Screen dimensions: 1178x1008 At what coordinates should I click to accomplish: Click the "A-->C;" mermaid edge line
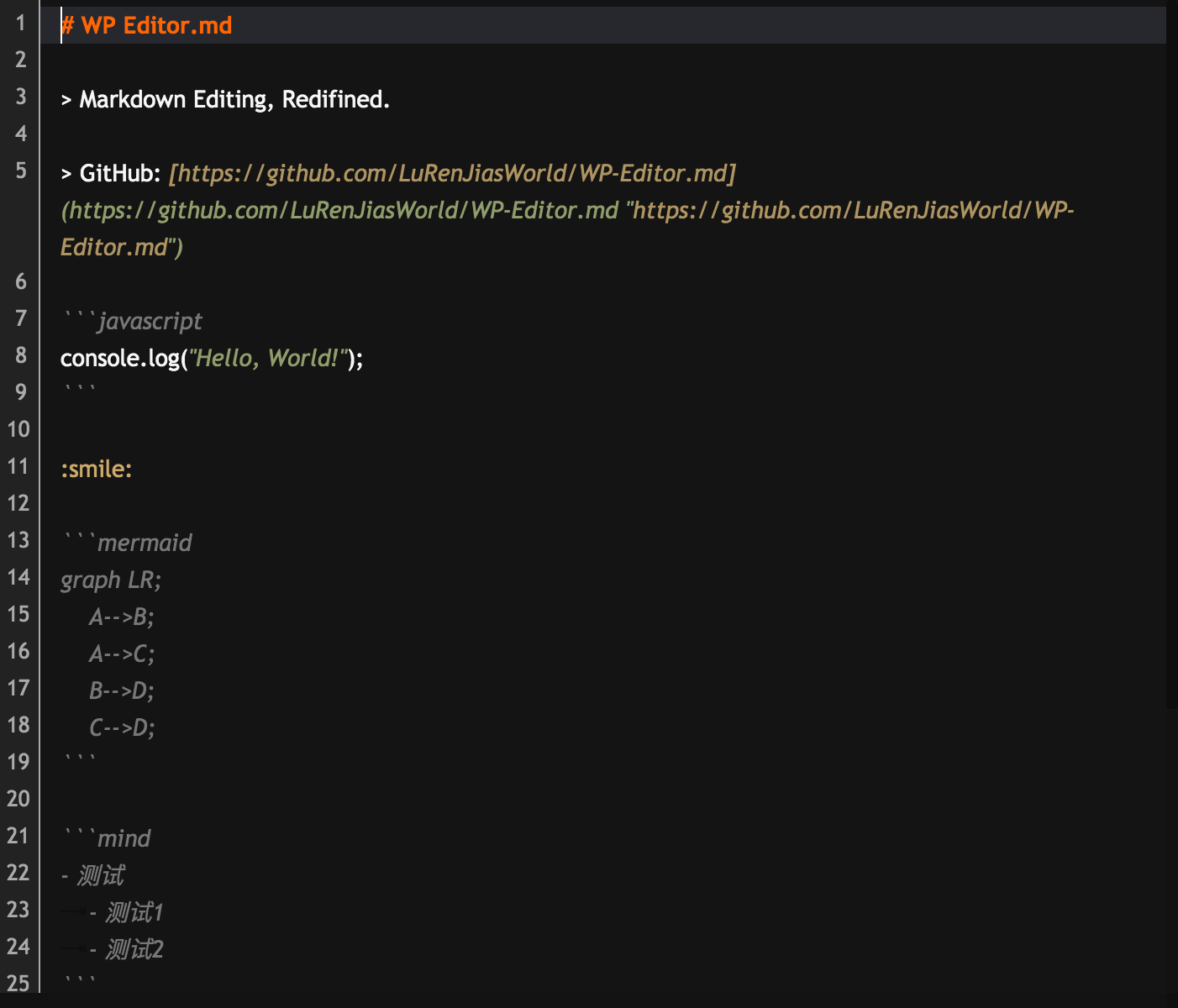click(122, 654)
